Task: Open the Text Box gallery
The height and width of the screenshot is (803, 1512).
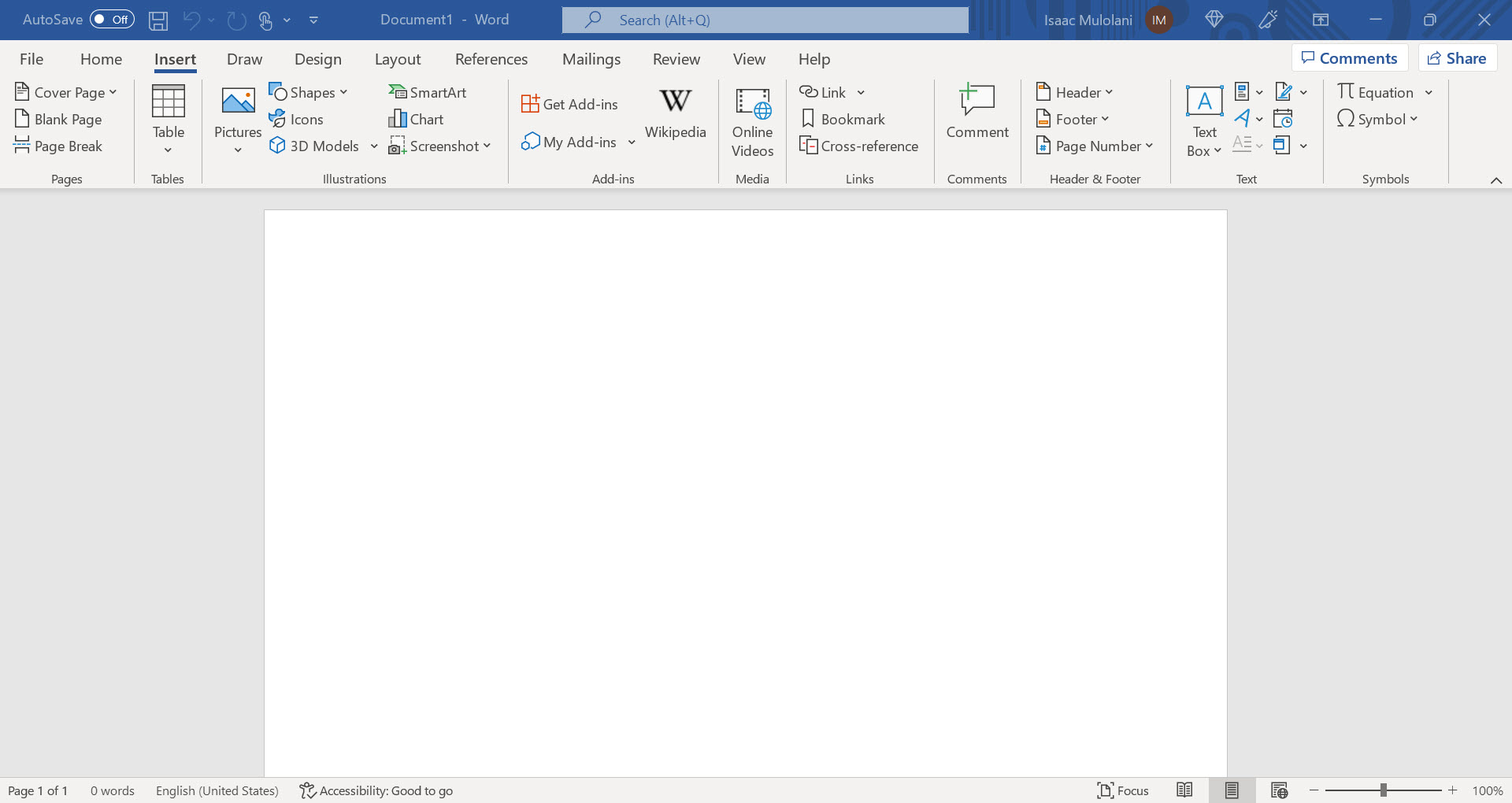Action: 1204,121
